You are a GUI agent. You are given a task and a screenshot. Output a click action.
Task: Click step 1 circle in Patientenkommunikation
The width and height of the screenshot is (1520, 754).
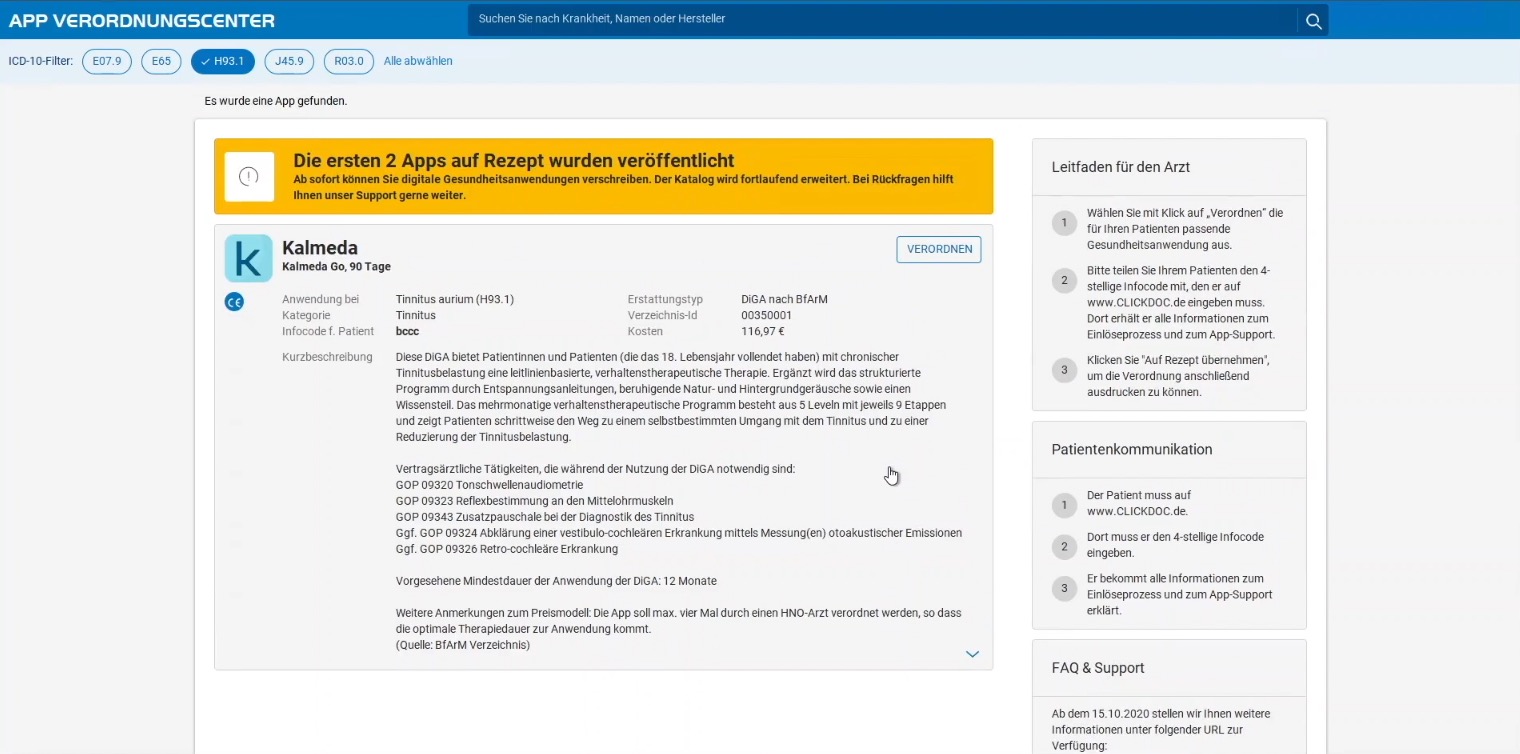[1064, 504]
